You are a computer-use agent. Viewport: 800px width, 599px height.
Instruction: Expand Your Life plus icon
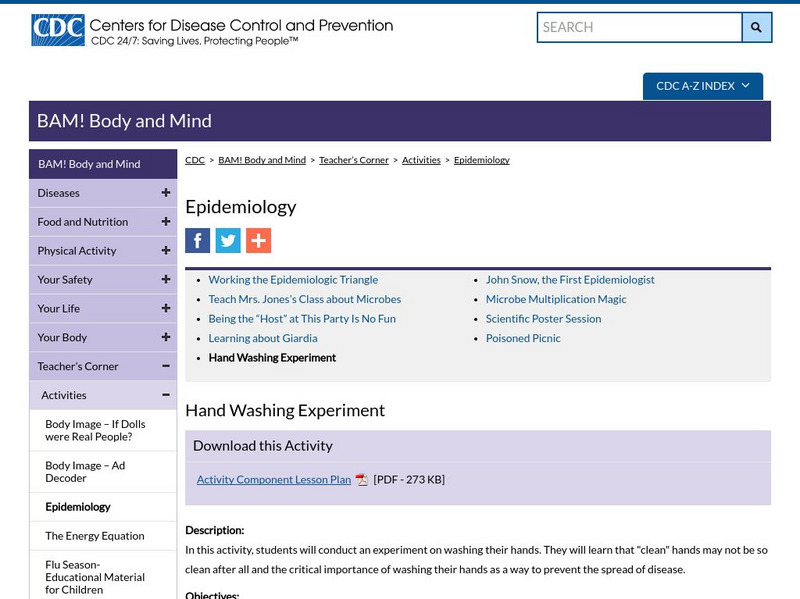166,308
